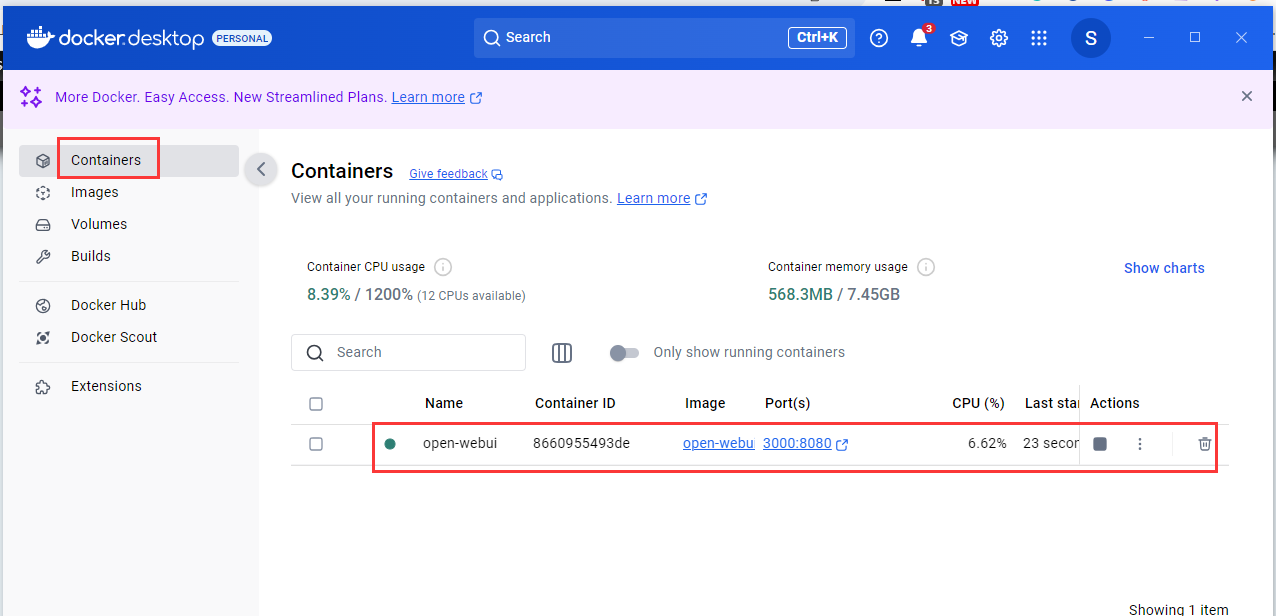The height and width of the screenshot is (616, 1276).
Task: Click the Container ID column header
Action: coord(575,403)
